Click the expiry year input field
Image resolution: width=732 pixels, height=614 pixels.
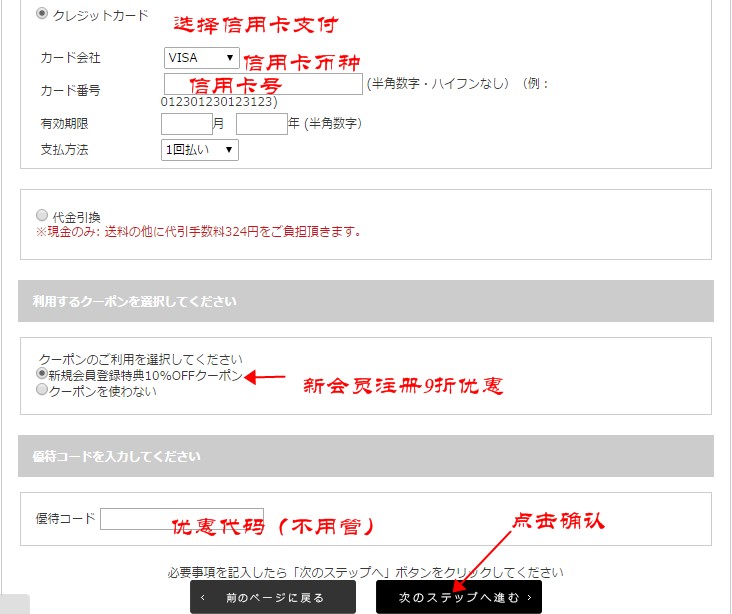click(261, 123)
